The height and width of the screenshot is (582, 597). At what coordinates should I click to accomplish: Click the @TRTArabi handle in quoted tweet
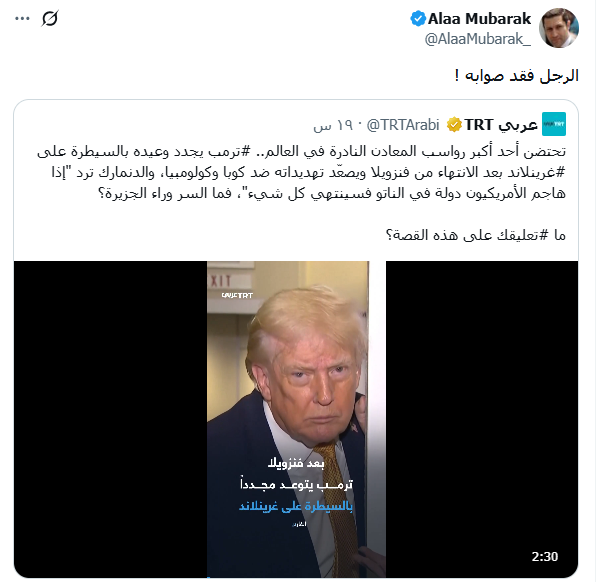(403, 125)
